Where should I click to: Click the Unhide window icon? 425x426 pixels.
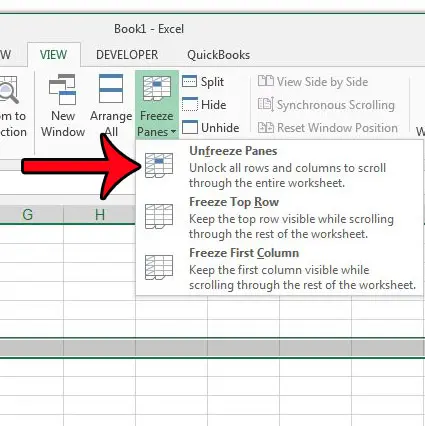[190, 127]
